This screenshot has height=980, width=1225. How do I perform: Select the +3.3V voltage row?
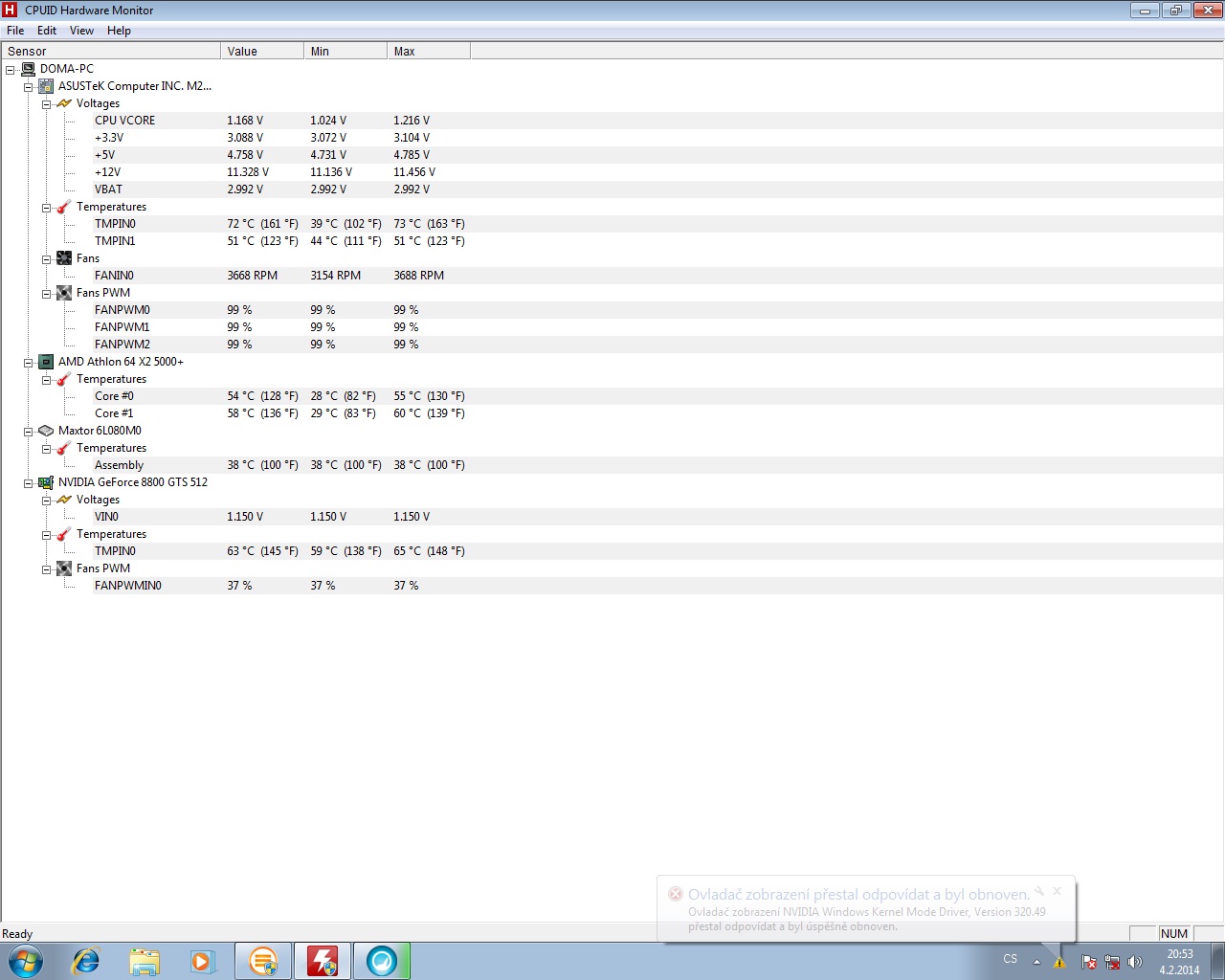click(x=658, y=138)
